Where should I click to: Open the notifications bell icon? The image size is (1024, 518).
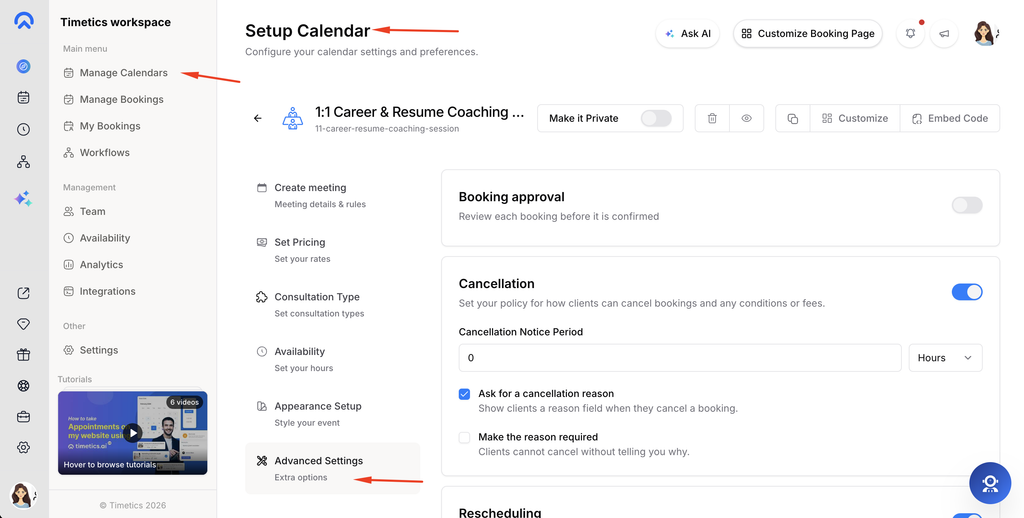[x=910, y=33]
